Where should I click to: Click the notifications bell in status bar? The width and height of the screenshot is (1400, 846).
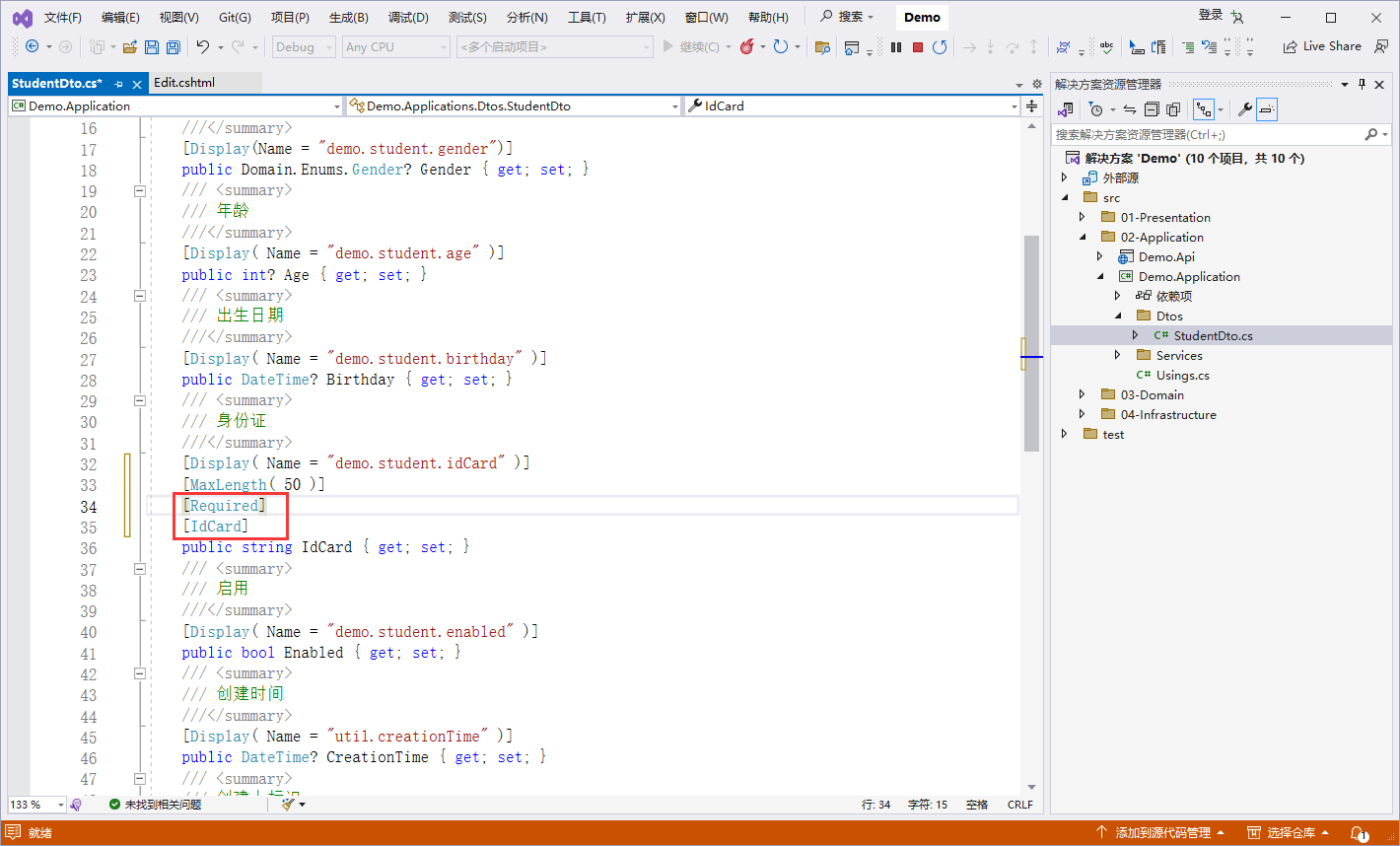1359,833
